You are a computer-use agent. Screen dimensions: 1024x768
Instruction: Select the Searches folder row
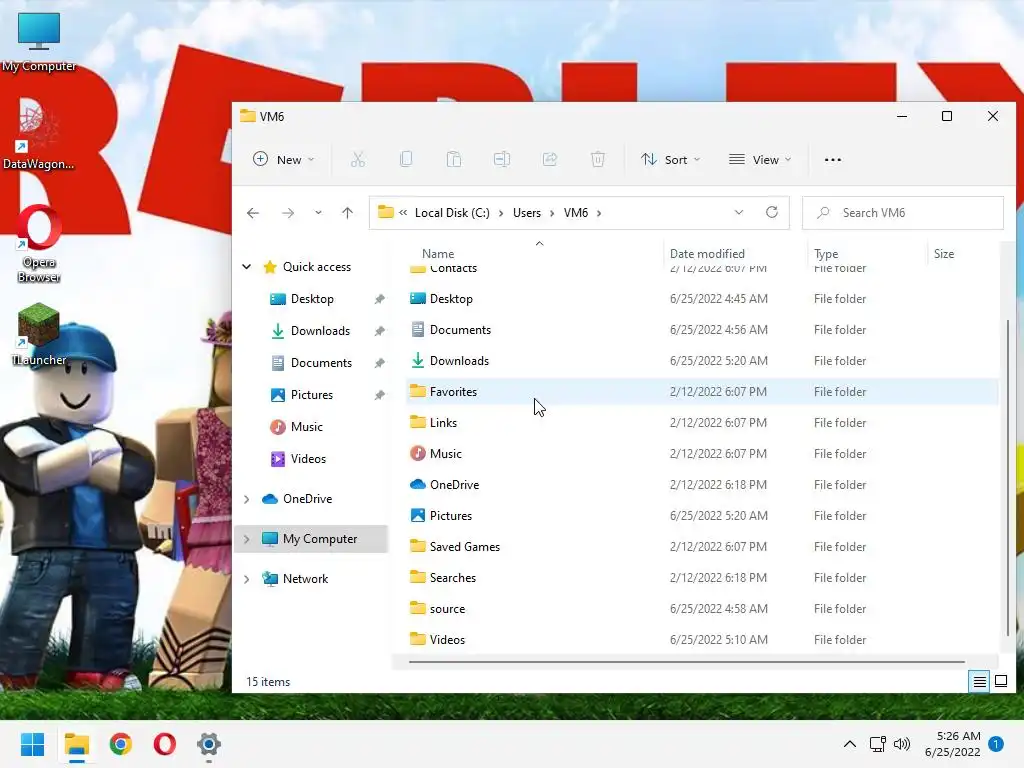click(702, 578)
